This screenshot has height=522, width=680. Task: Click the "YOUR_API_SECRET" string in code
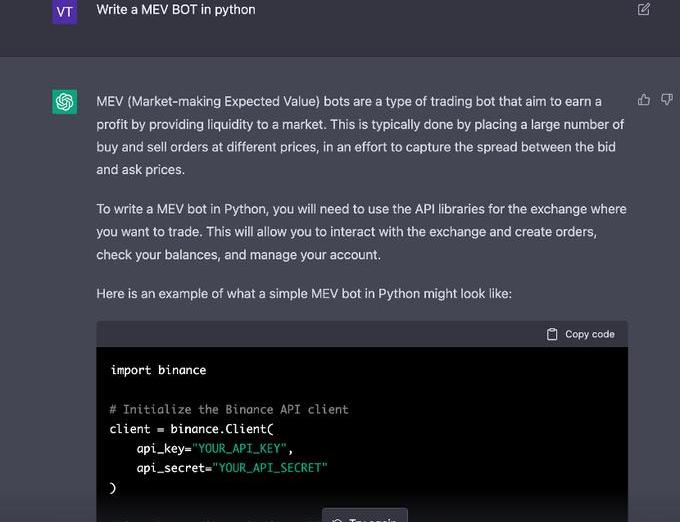[272, 467]
